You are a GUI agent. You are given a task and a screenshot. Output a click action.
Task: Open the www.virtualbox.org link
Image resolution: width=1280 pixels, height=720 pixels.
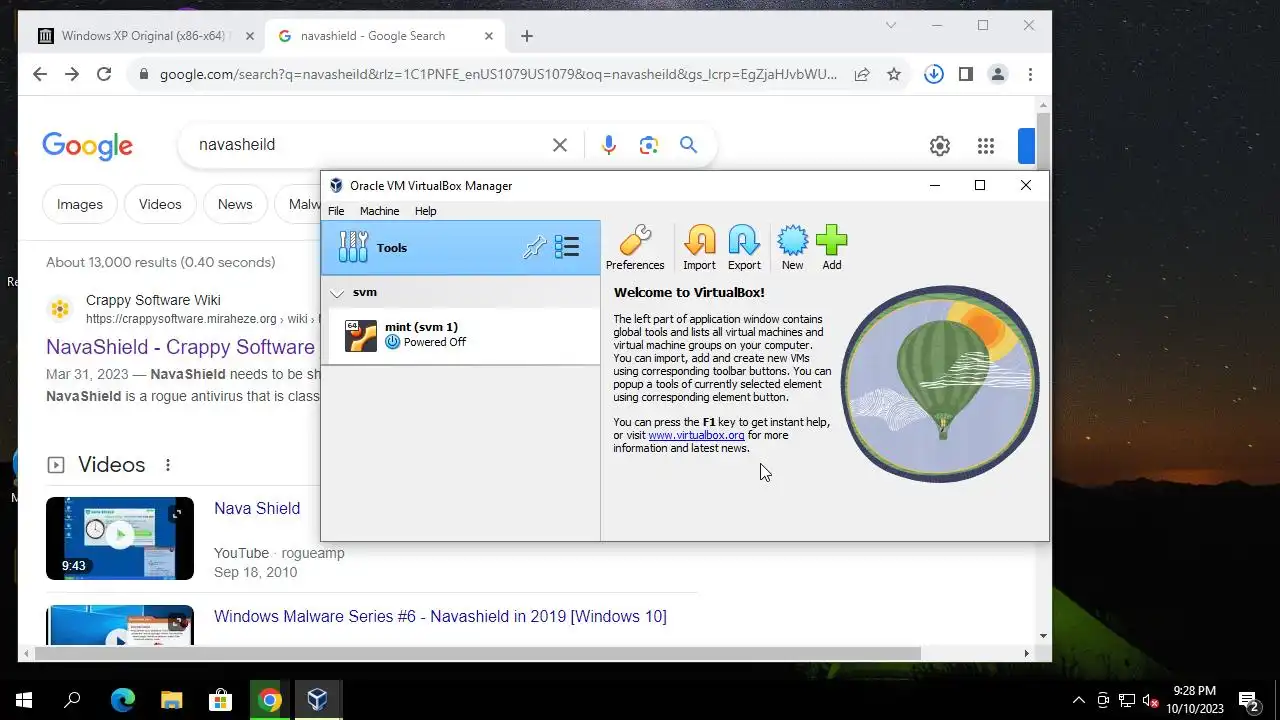pos(696,435)
